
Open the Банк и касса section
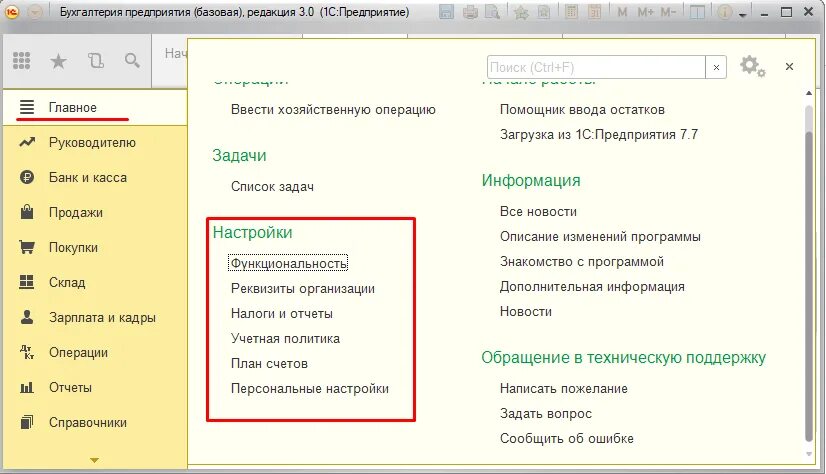95,177
